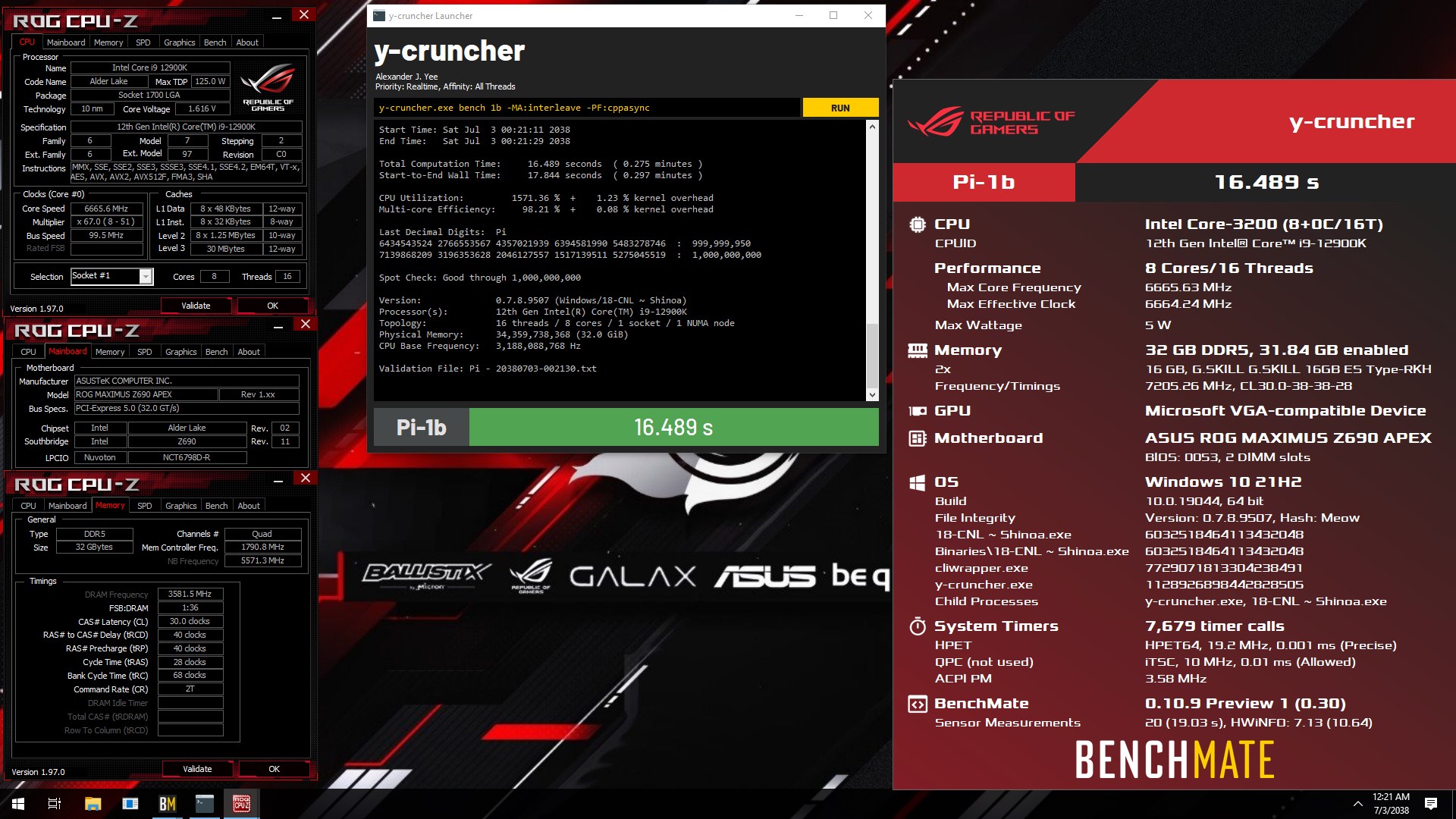Click the Memory module icon in BenchMate panel
The width and height of the screenshot is (1456, 819).
(918, 350)
